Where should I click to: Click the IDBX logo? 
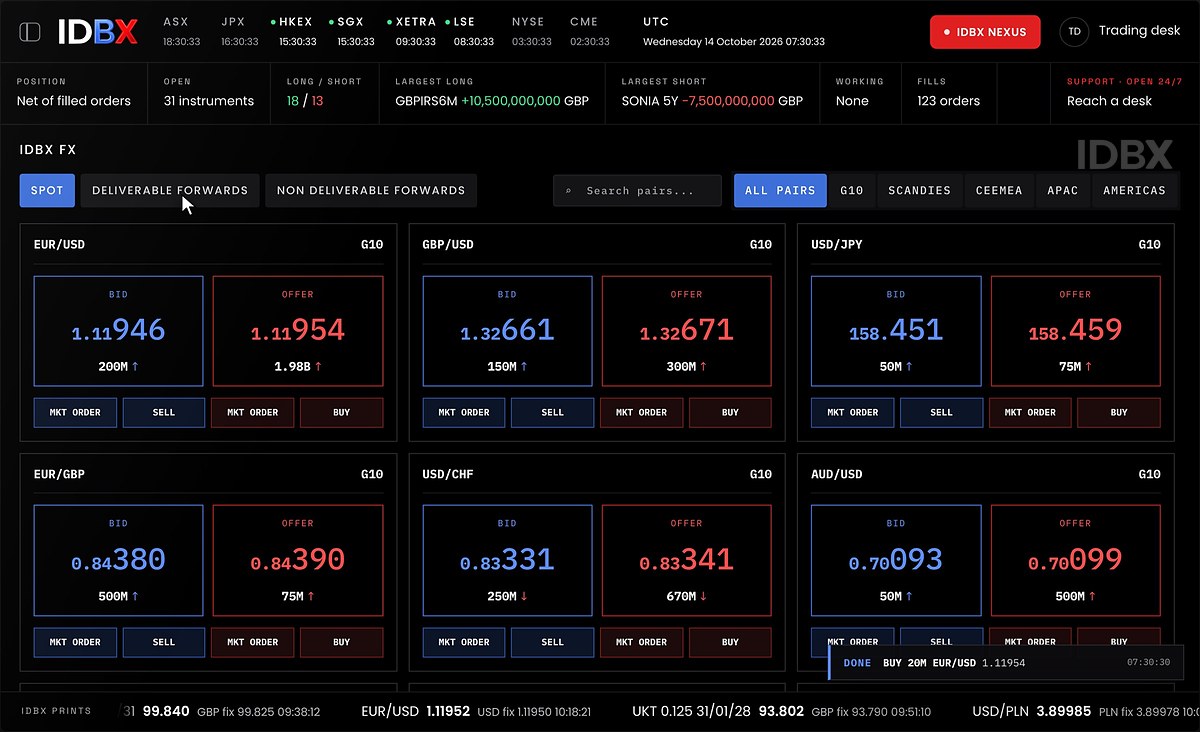click(97, 32)
